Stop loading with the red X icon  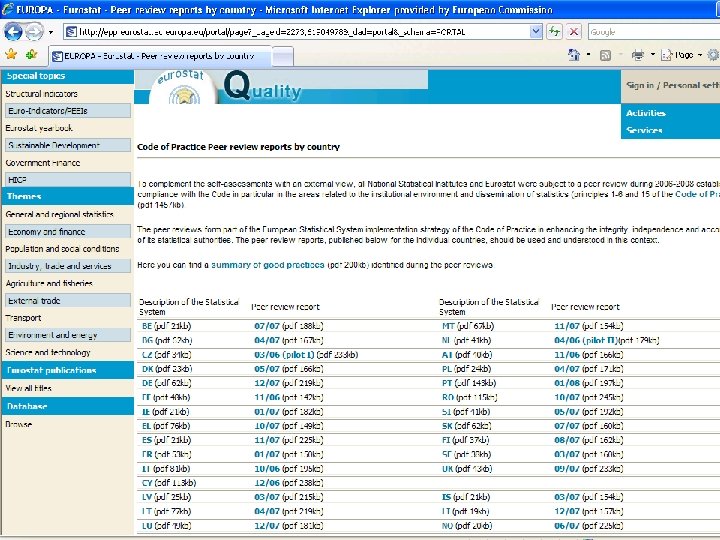[x=574, y=32]
